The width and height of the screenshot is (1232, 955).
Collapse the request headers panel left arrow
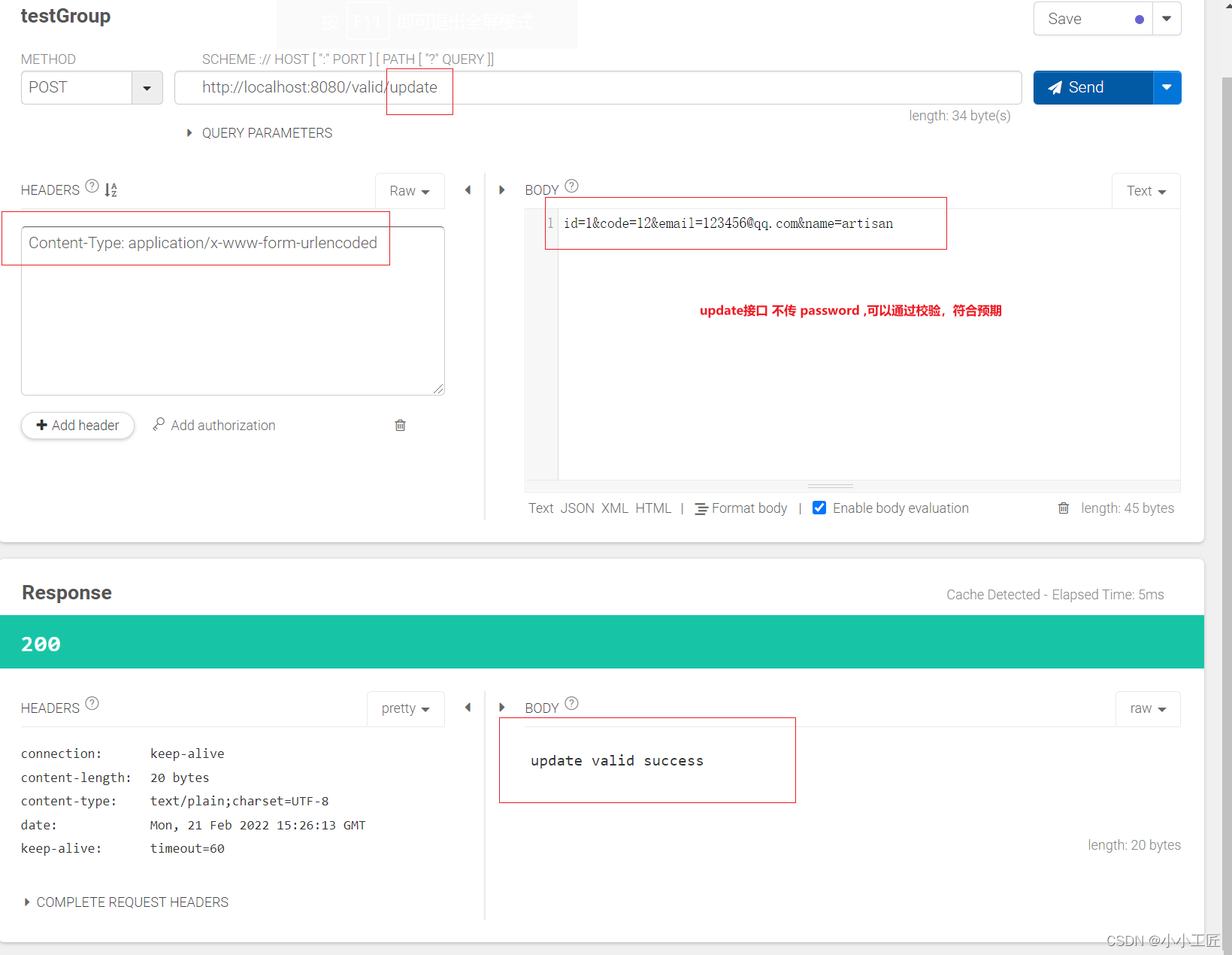468,190
